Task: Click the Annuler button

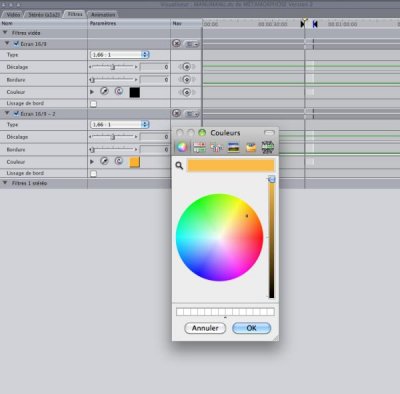Action: [205, 328]
